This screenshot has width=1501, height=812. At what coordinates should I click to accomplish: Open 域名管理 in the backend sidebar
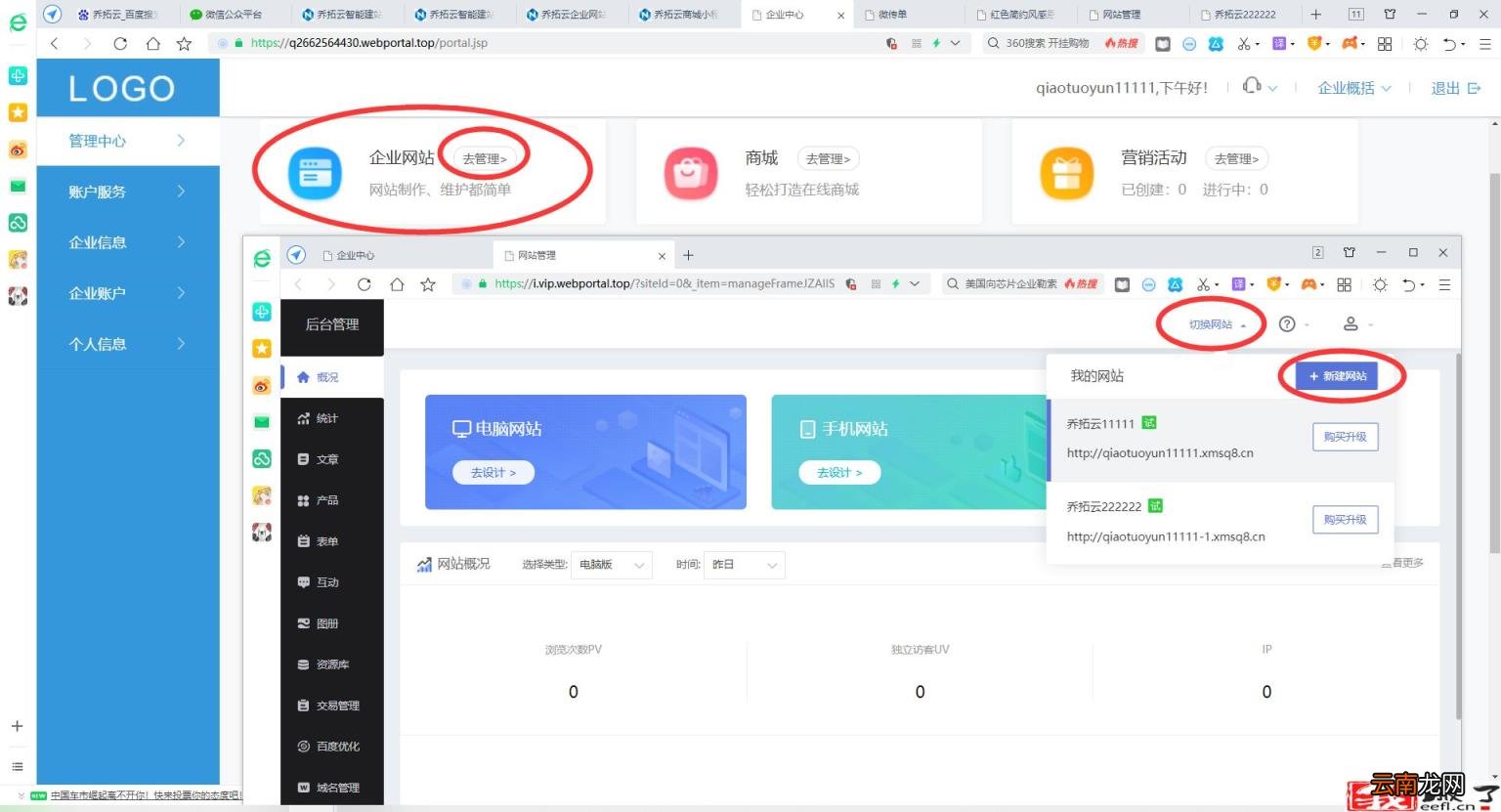click(332, 788)
